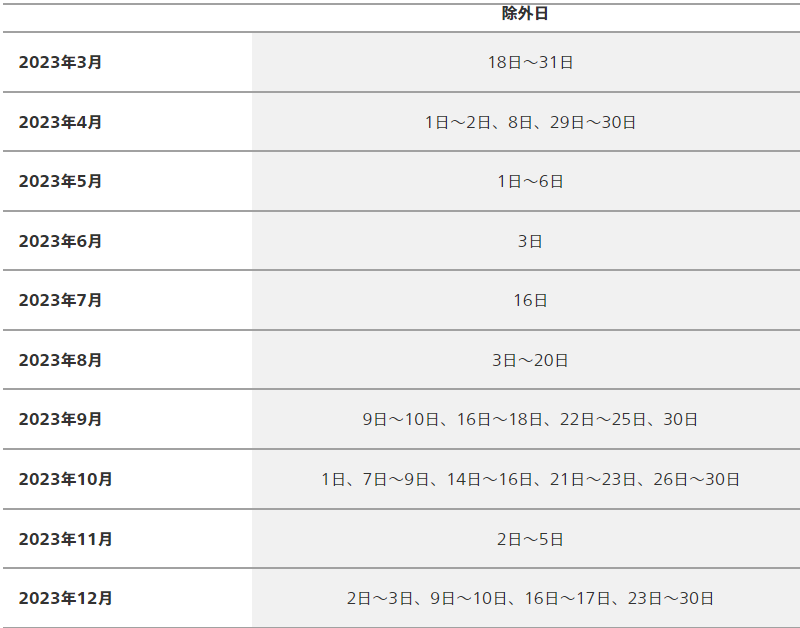Click the 3日～20日 exclusion dates cell
800x628 pixels.
tap(530, 360)
